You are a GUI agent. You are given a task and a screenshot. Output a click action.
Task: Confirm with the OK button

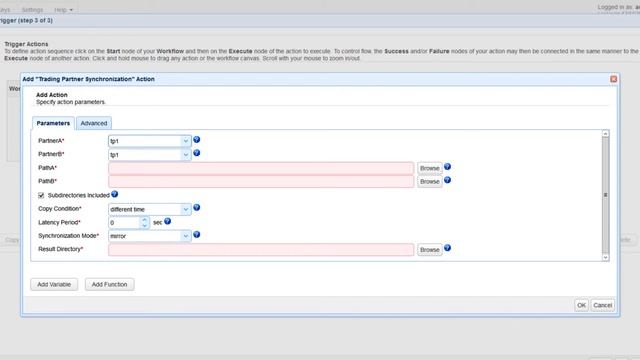click(x=581, y=305)
